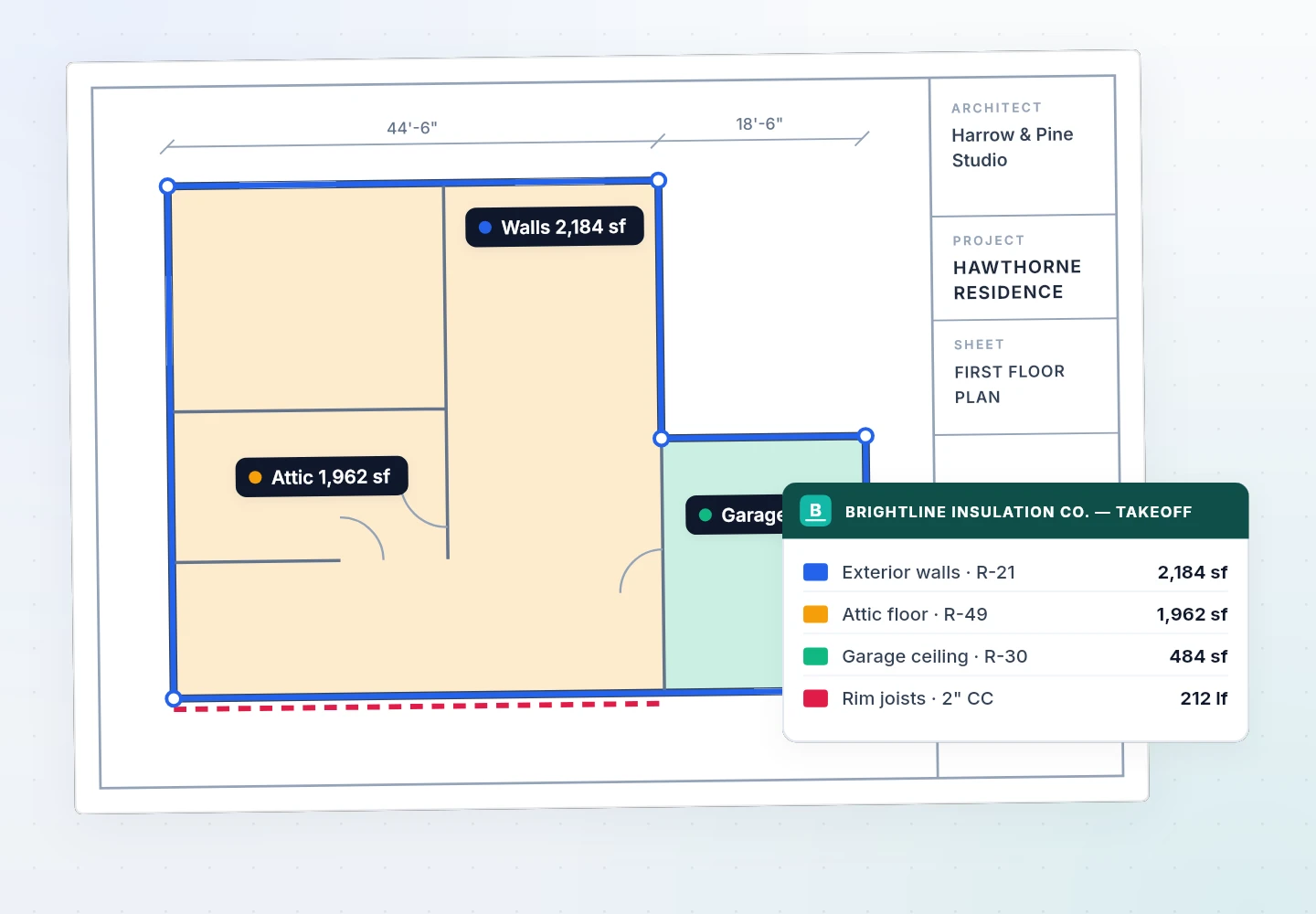The height and width of the screenshot is (914, 1316).
Task: Click the 18'-6" dimension label
Action: 759,123
